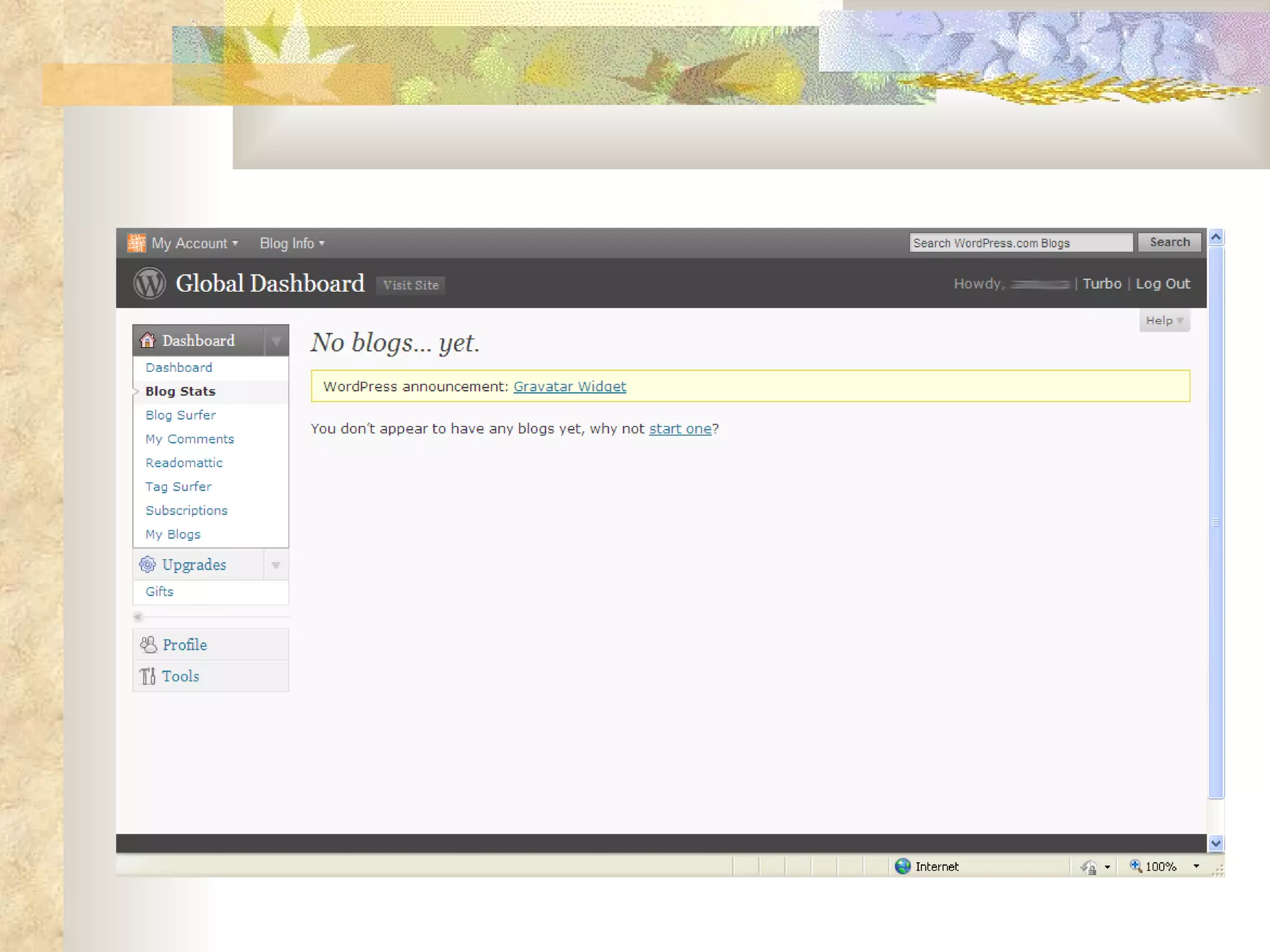Viewport: 1270px width, 952px height.
Task: Click the scroll down arrow
Action: [x=1215, y=843]
